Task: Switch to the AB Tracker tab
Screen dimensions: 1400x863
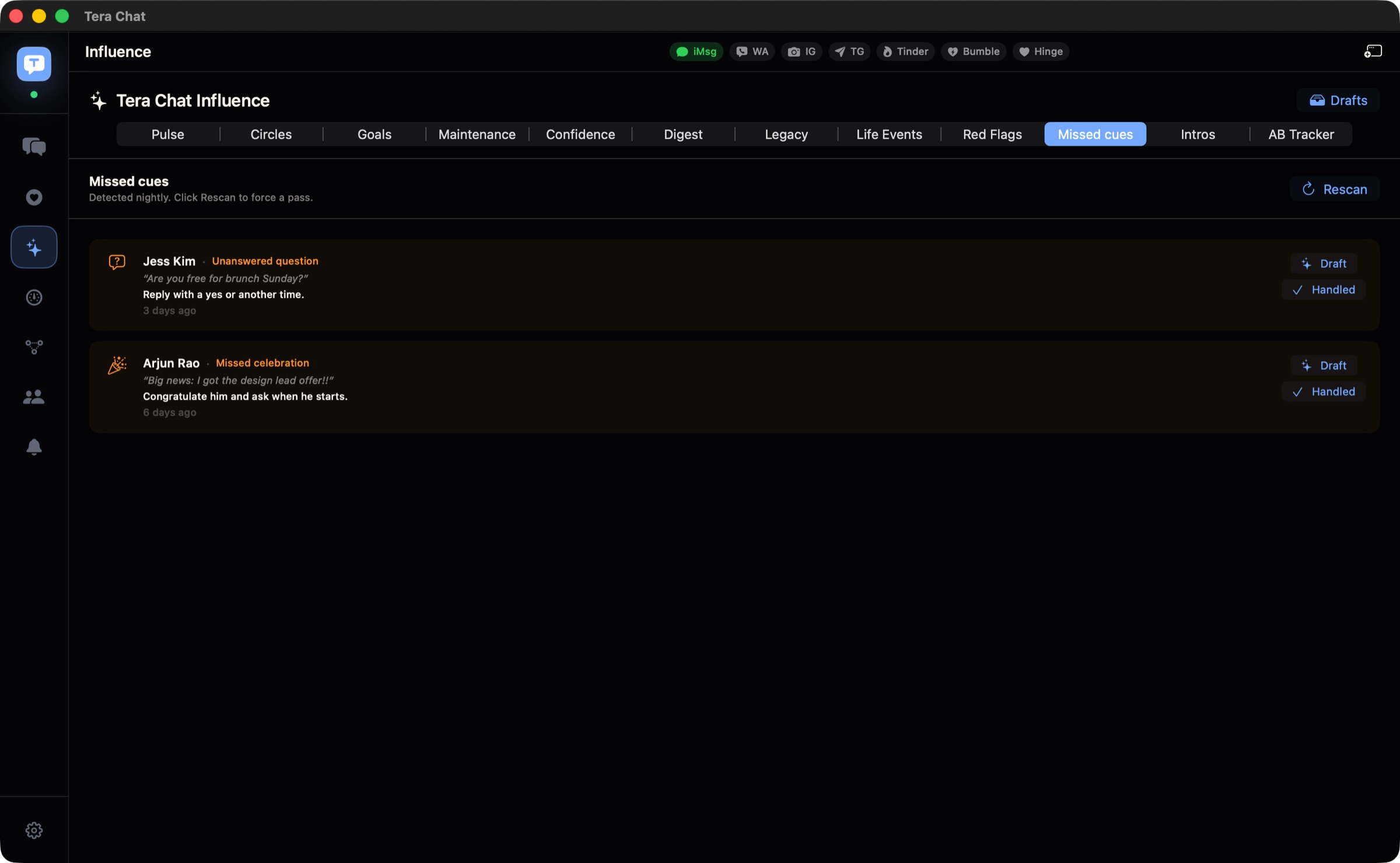Action: point(1301,134)
